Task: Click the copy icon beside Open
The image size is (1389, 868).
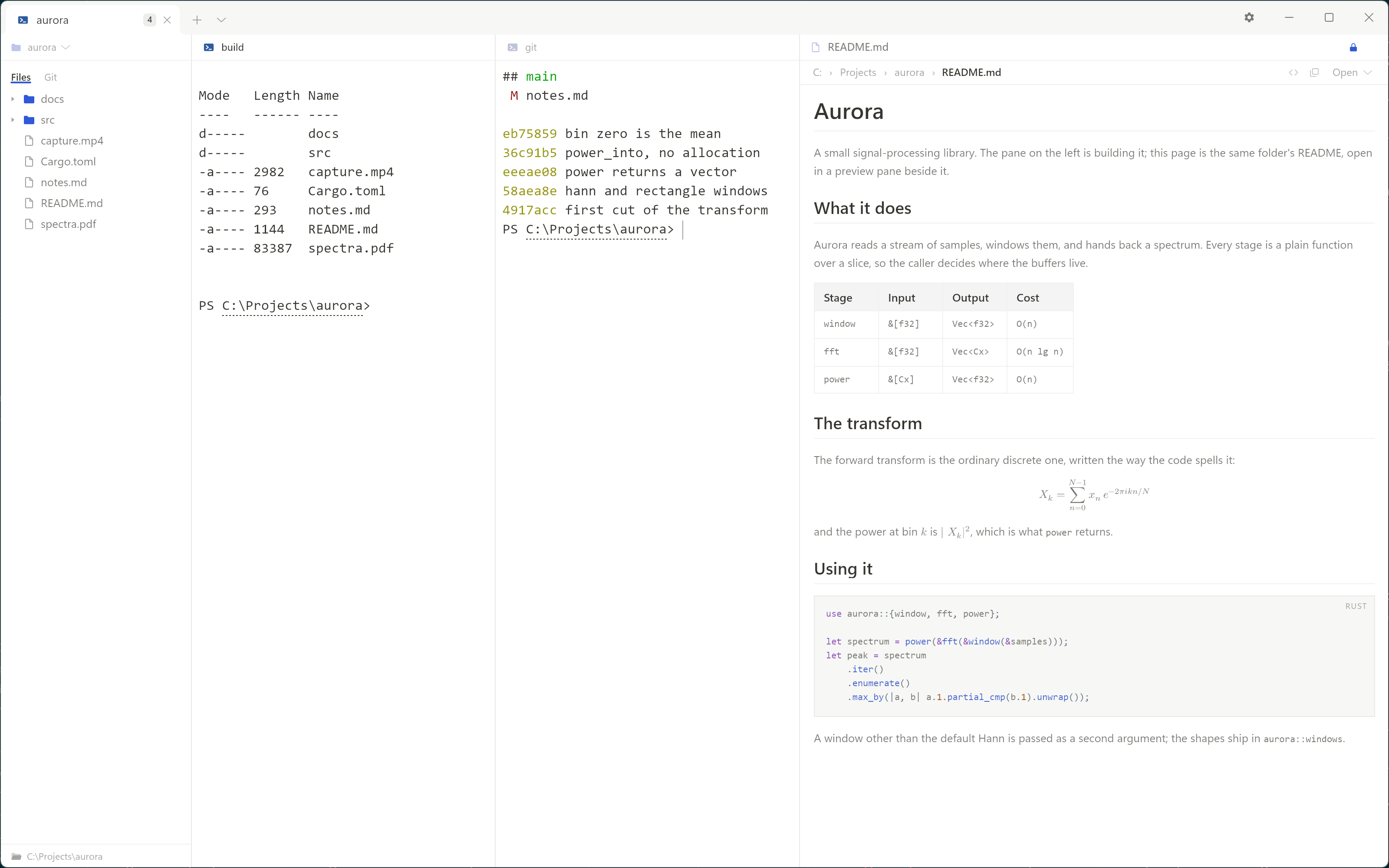Action: 1314,72
